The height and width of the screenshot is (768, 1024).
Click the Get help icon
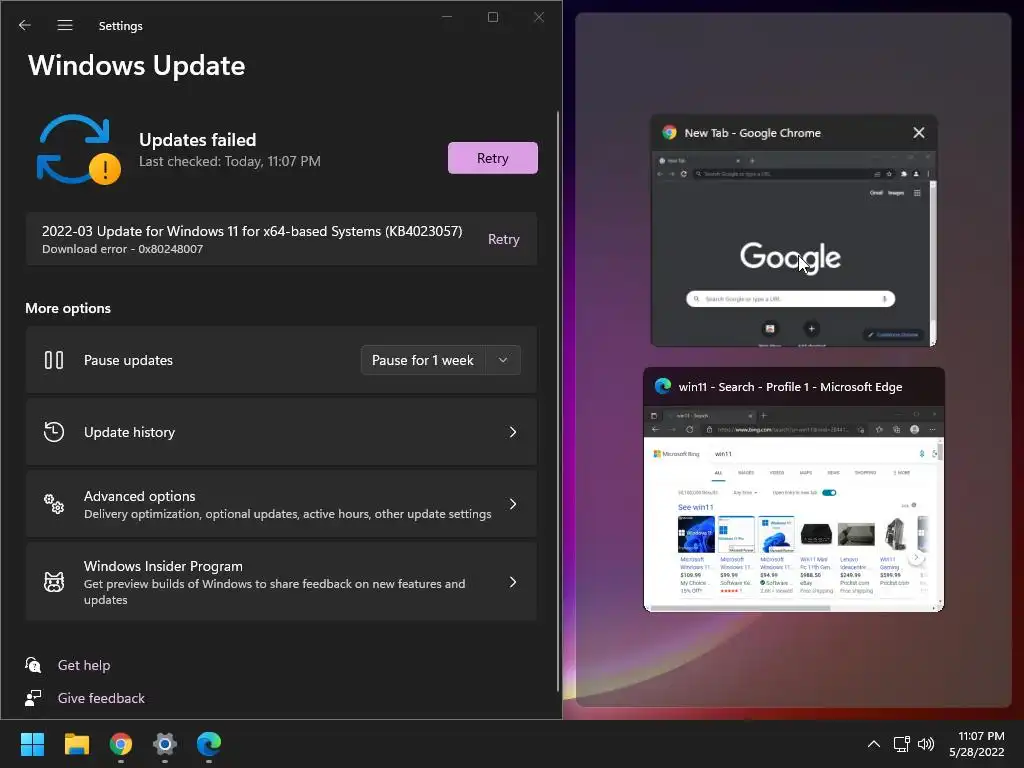click(33, 665)
